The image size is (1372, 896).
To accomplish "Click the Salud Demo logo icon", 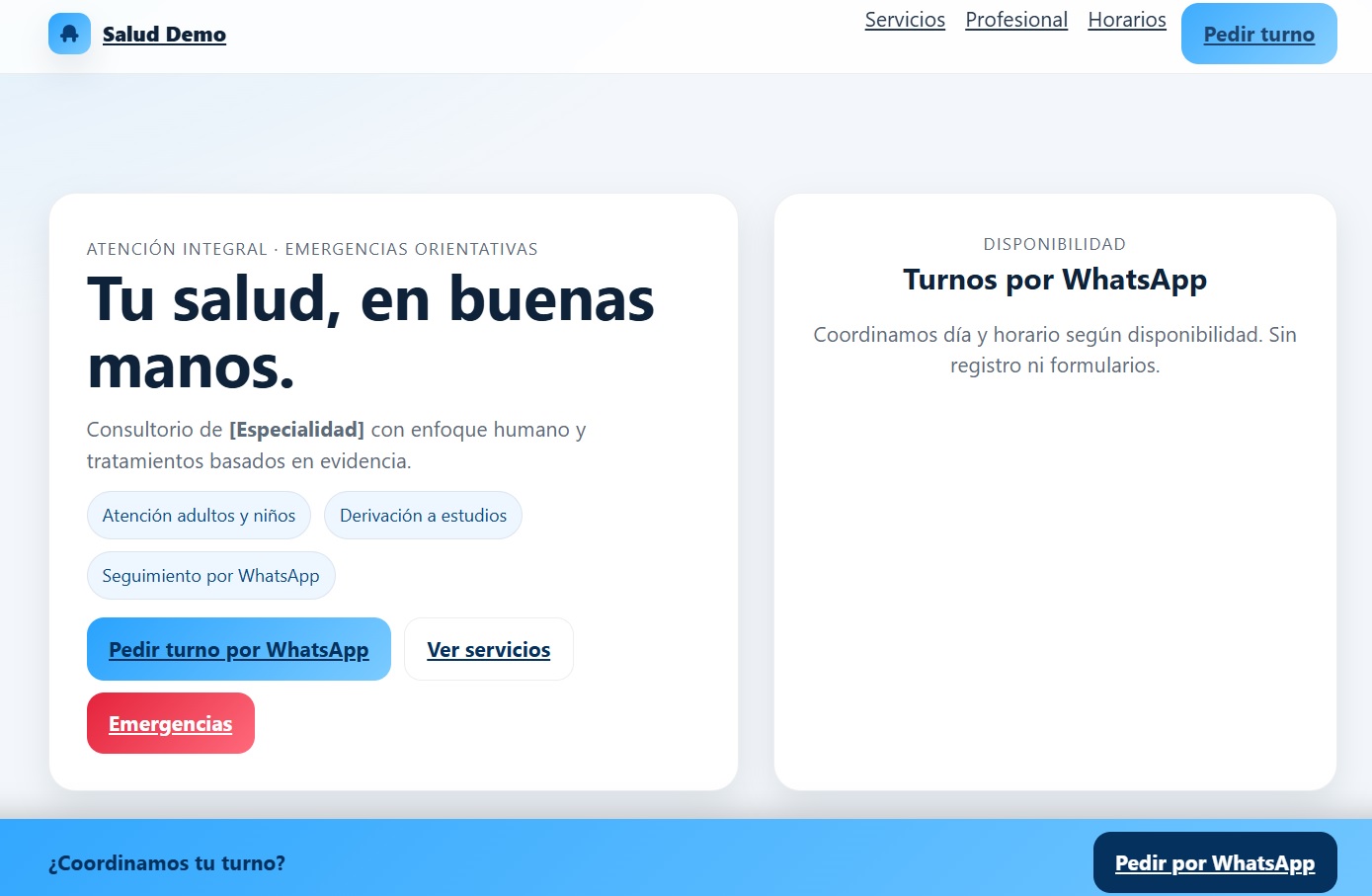I will 69,33.
